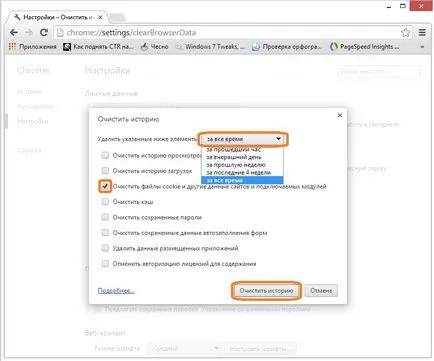
Task: Close the Настройки tab
Action: [x=100, y=17]
